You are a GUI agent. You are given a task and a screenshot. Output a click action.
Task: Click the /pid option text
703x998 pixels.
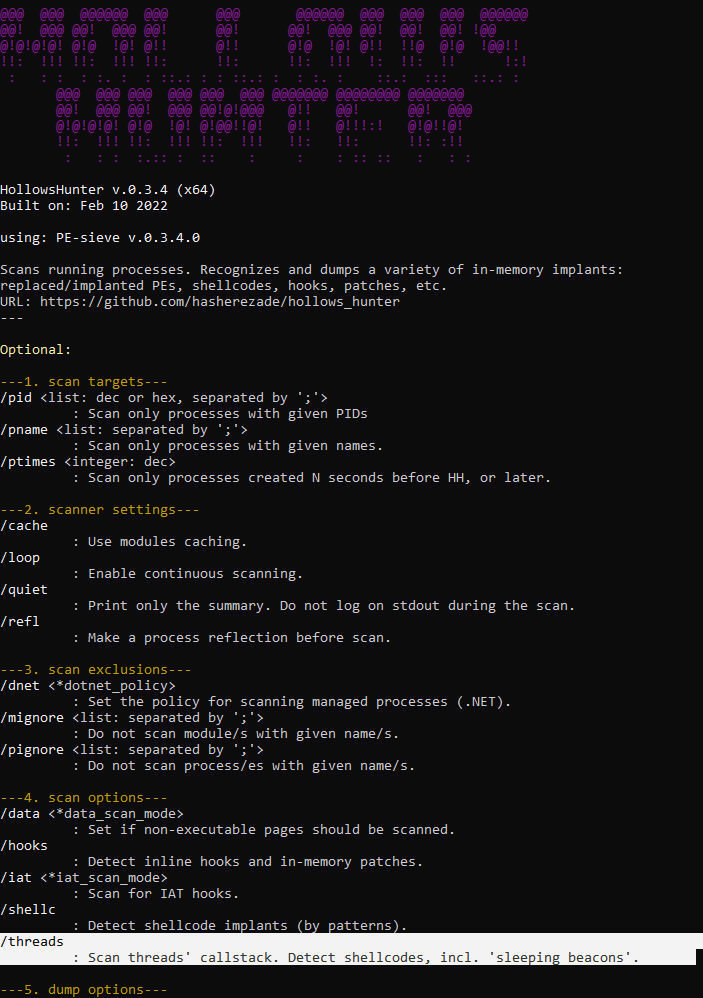pyautogui.click(x=16, y=398)
